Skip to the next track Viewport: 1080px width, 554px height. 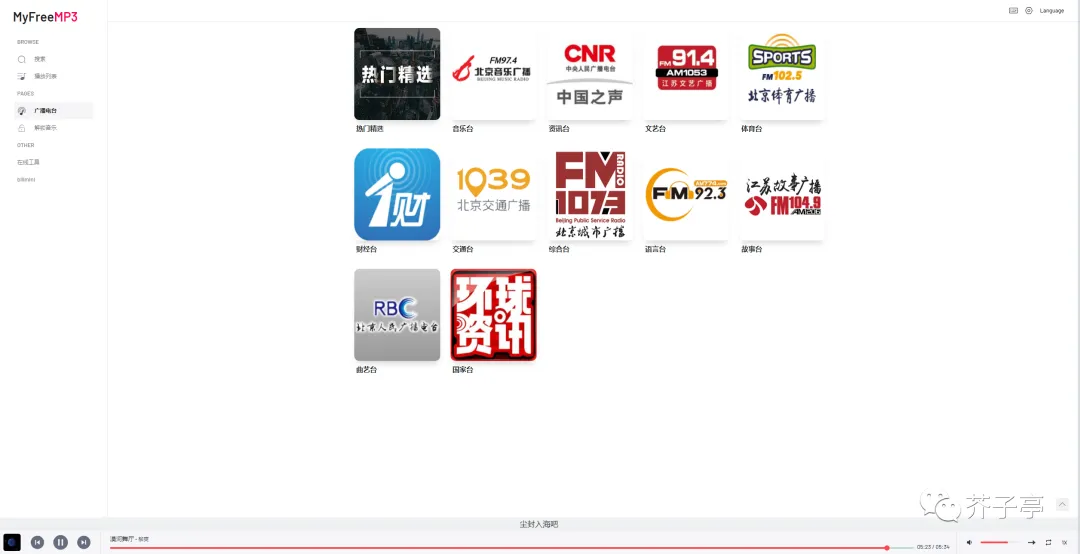pyautogui.click(x=83, y=543)
